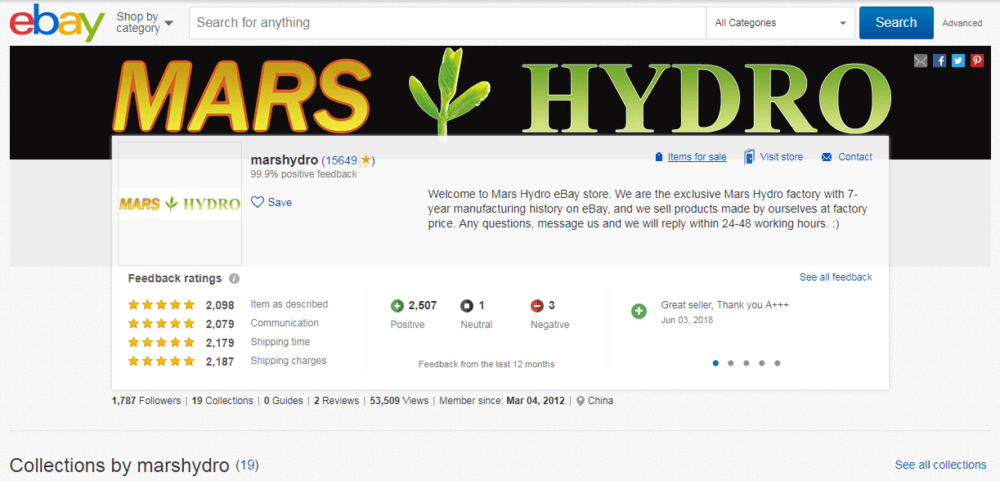Click feedback score 15649 link
Viewport: 1000px width, 481px height.
341,160
